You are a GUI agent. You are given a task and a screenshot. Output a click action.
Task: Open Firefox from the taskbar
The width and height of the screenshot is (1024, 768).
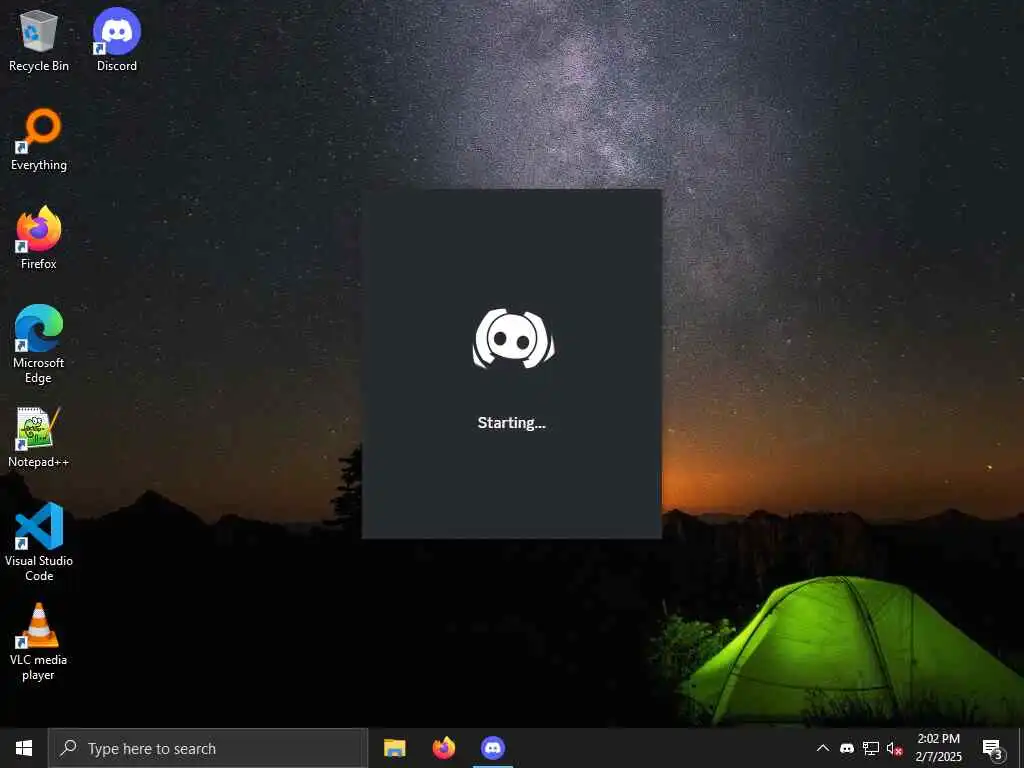point(444,748)
